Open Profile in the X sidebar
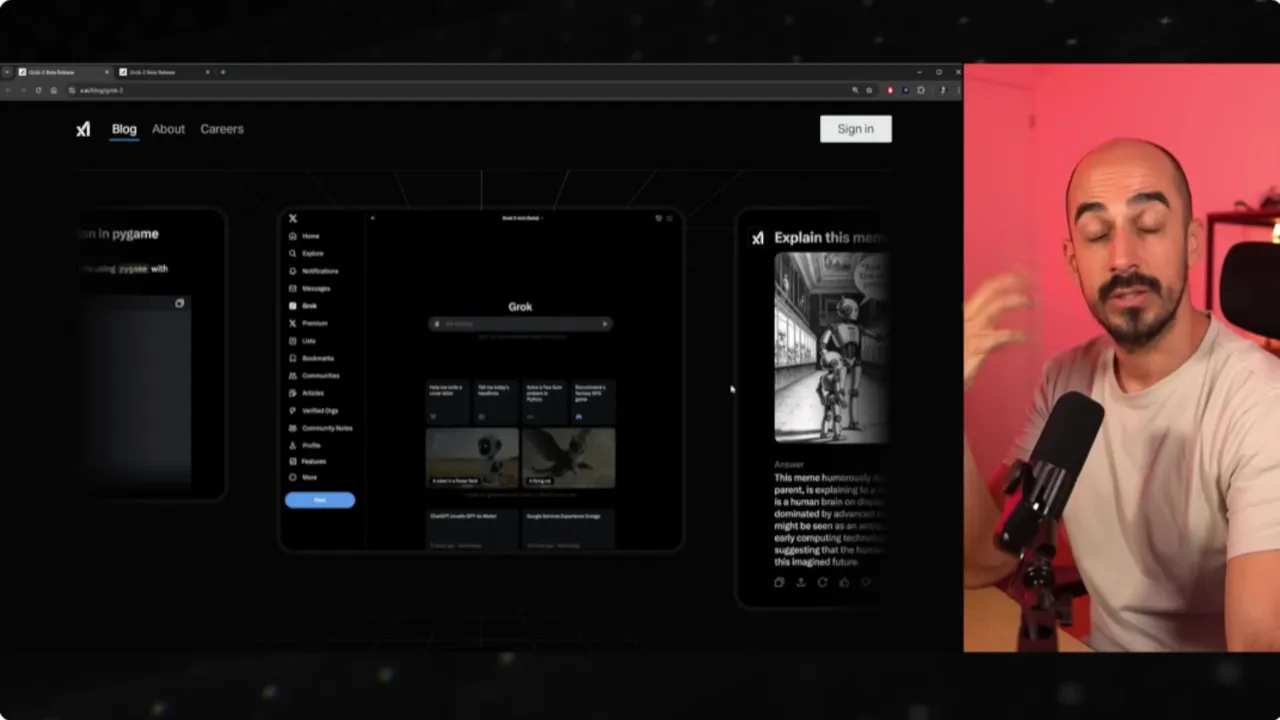1280x720 pixels. pos(305,445)
